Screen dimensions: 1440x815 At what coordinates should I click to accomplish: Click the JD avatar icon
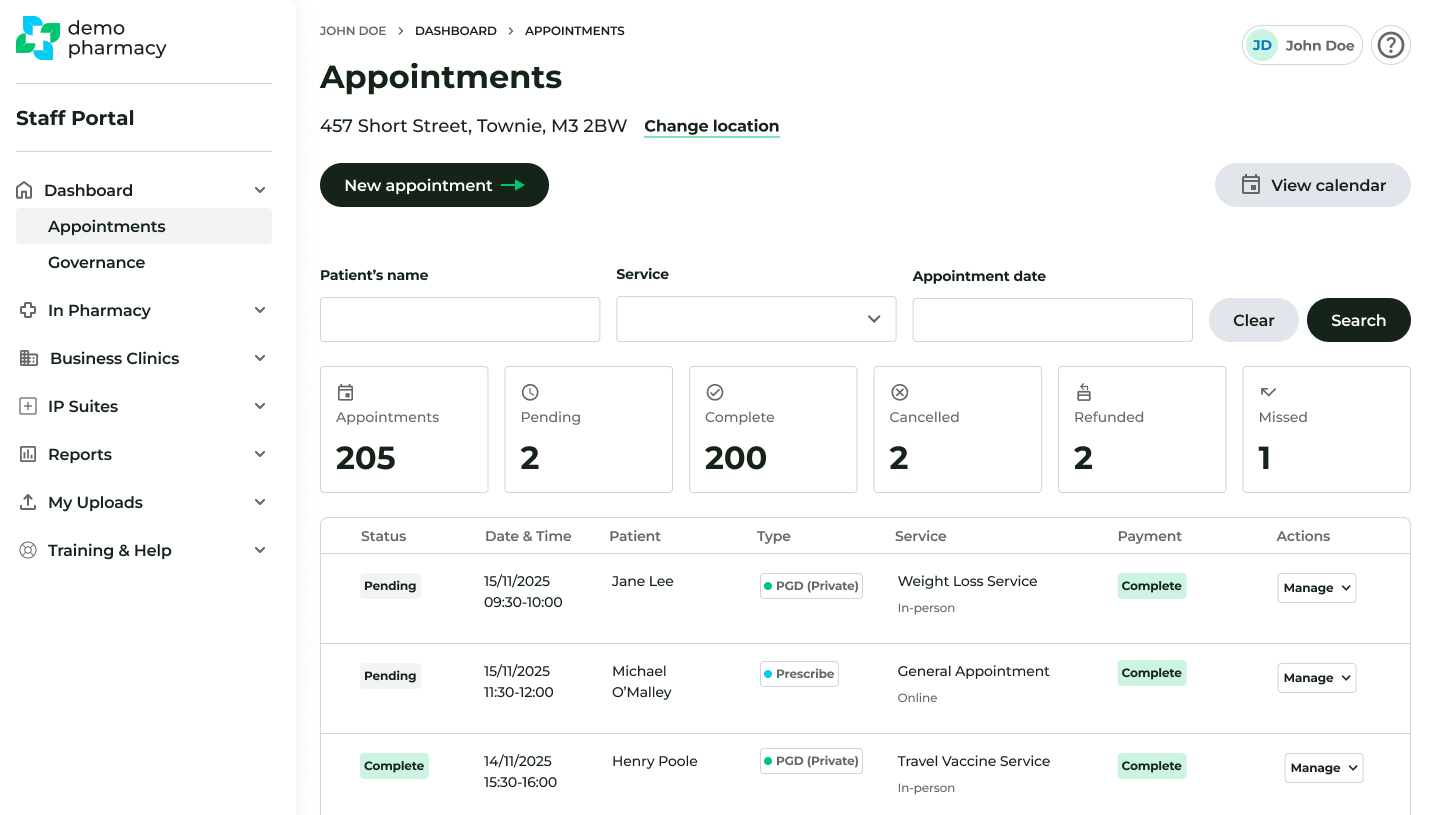1262,44
